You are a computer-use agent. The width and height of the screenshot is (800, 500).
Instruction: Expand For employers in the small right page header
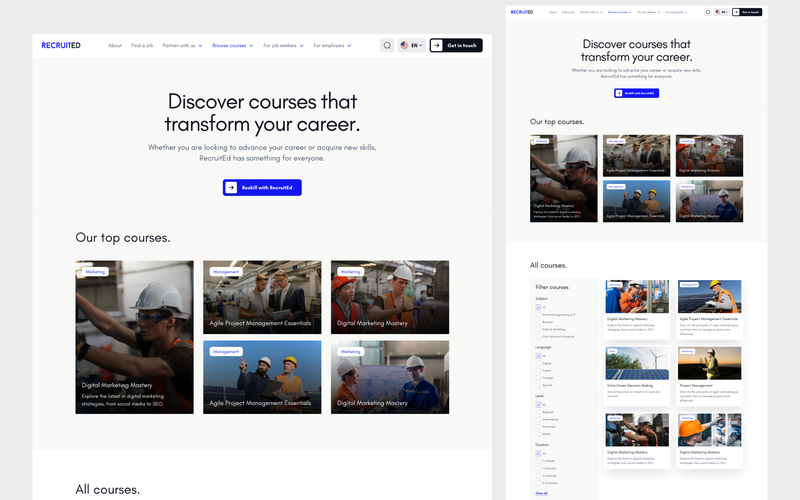pyautogui.click(x=677, y=12)
